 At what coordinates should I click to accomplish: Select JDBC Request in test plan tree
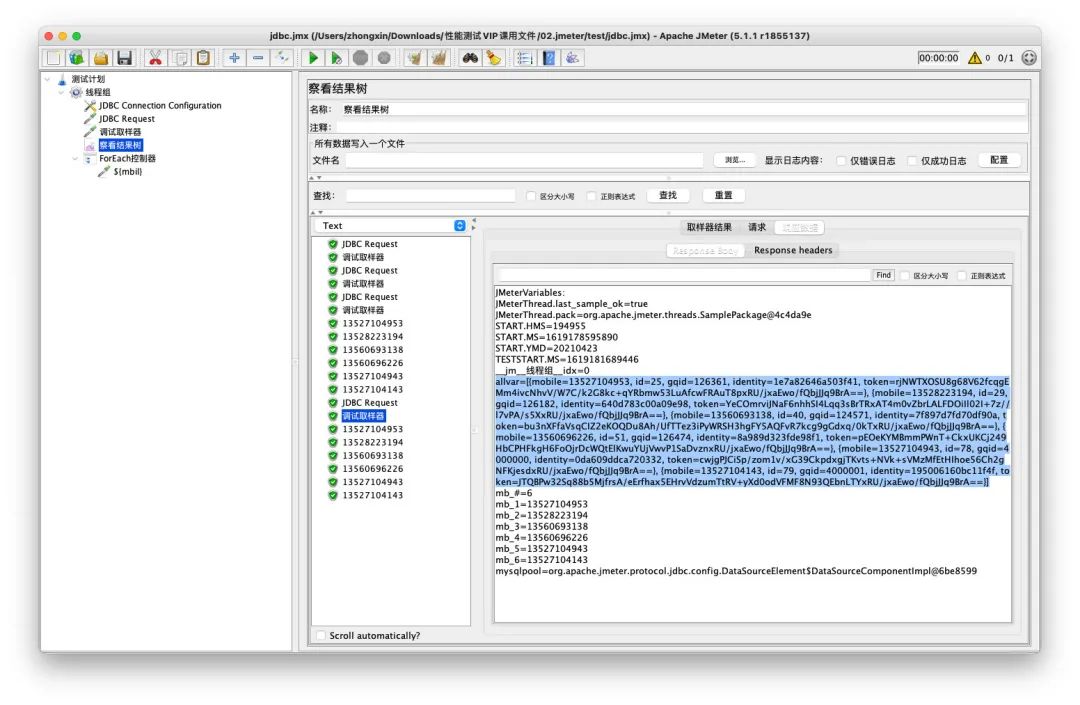pos(127,118)
